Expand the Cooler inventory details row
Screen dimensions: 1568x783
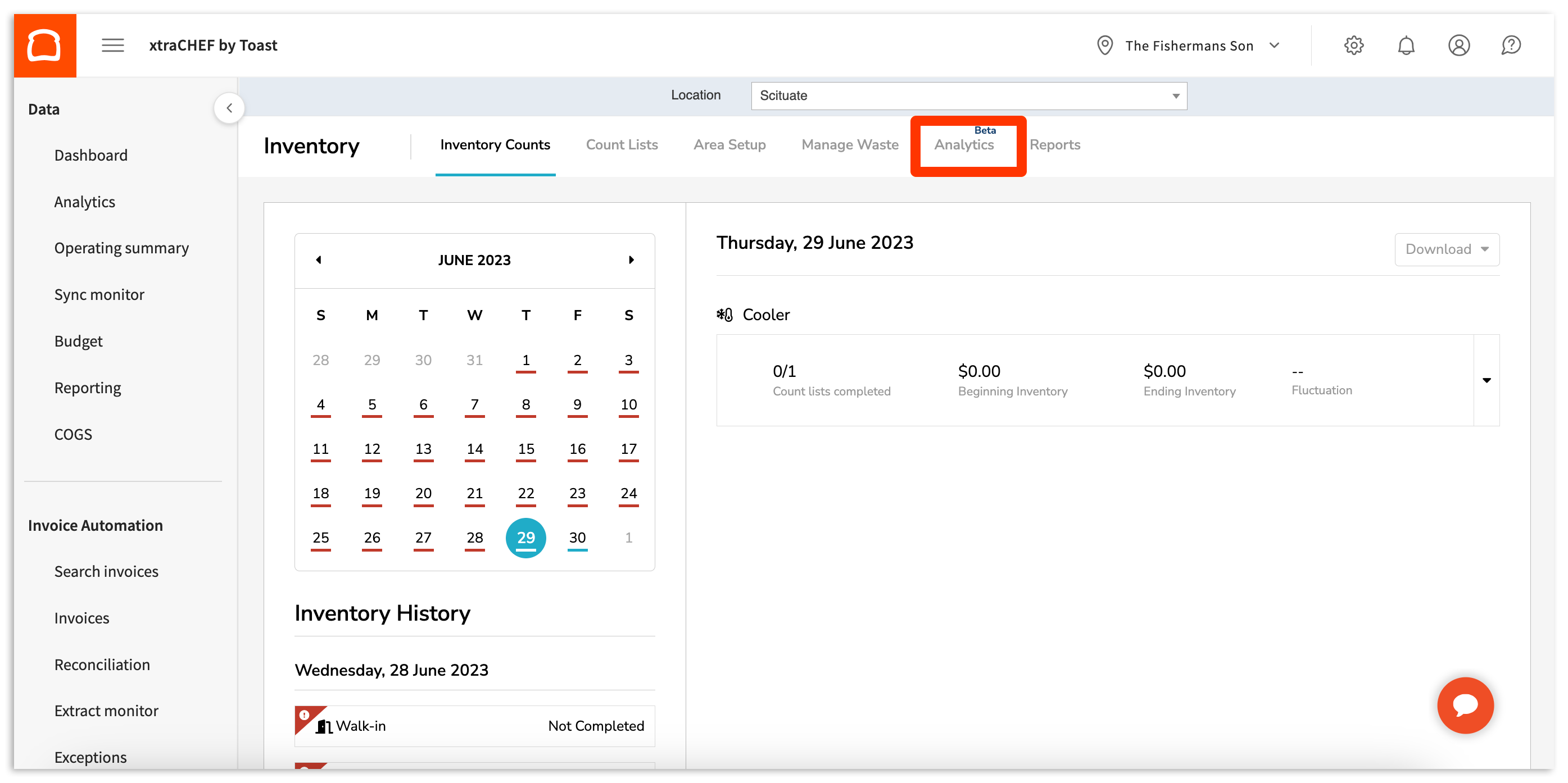[x=1487, y=380]
